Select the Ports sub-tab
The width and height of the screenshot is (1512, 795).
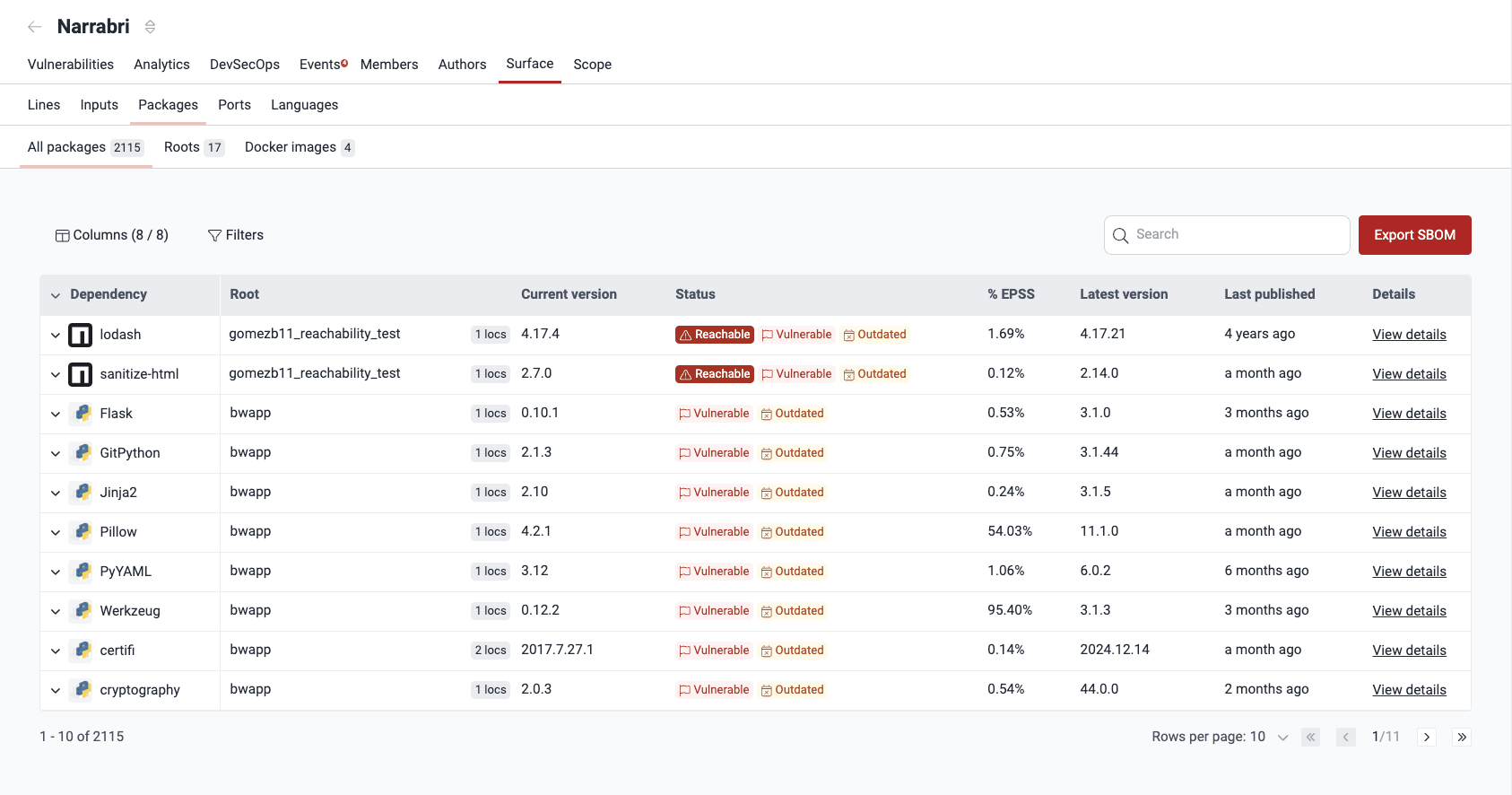[235, 105]
